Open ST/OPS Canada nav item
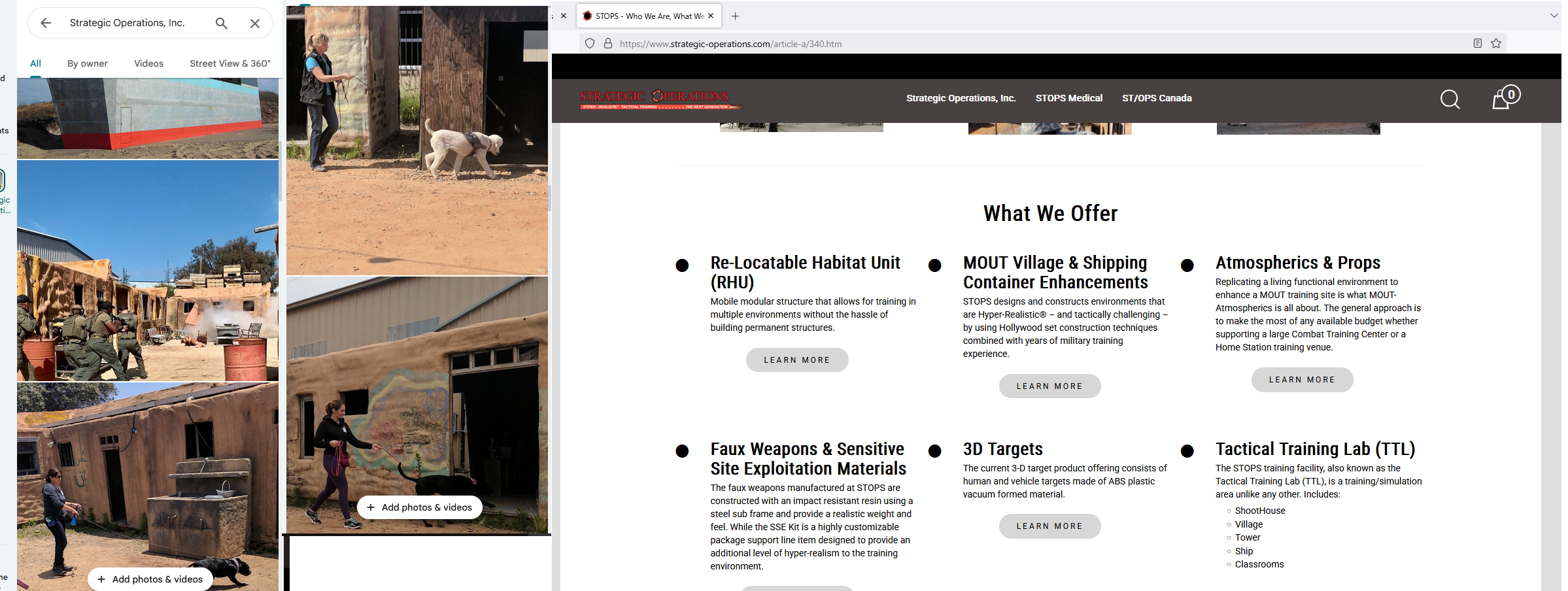Image resolution: width=1568 pixels, height=591 pixels. pyautogui.click(x=1157, y=98)
